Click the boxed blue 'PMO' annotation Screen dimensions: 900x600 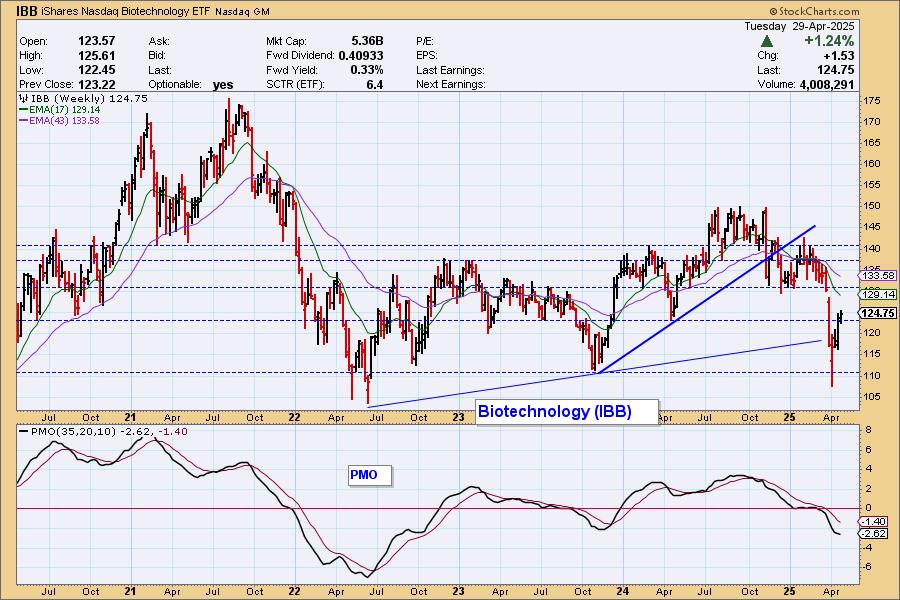tap(370, 475)
